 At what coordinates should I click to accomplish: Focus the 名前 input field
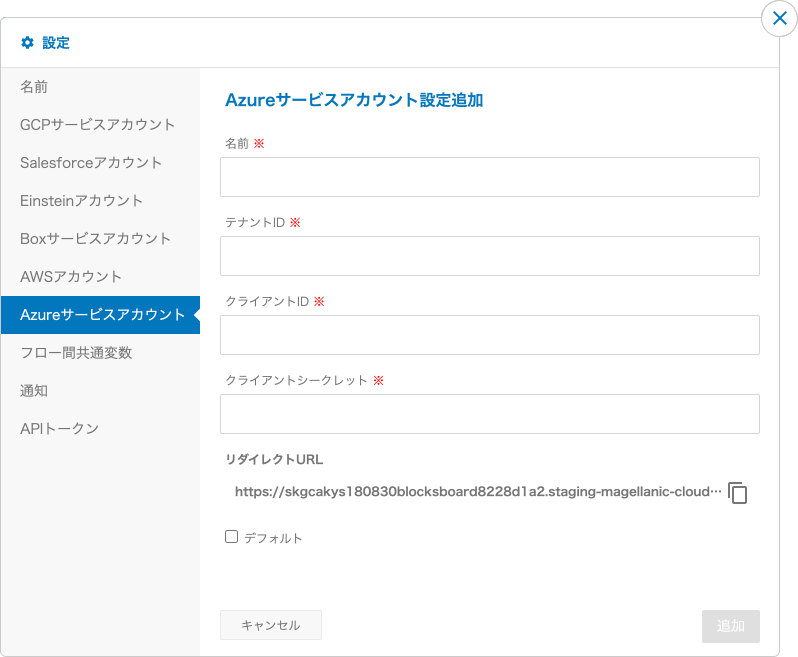490,177
